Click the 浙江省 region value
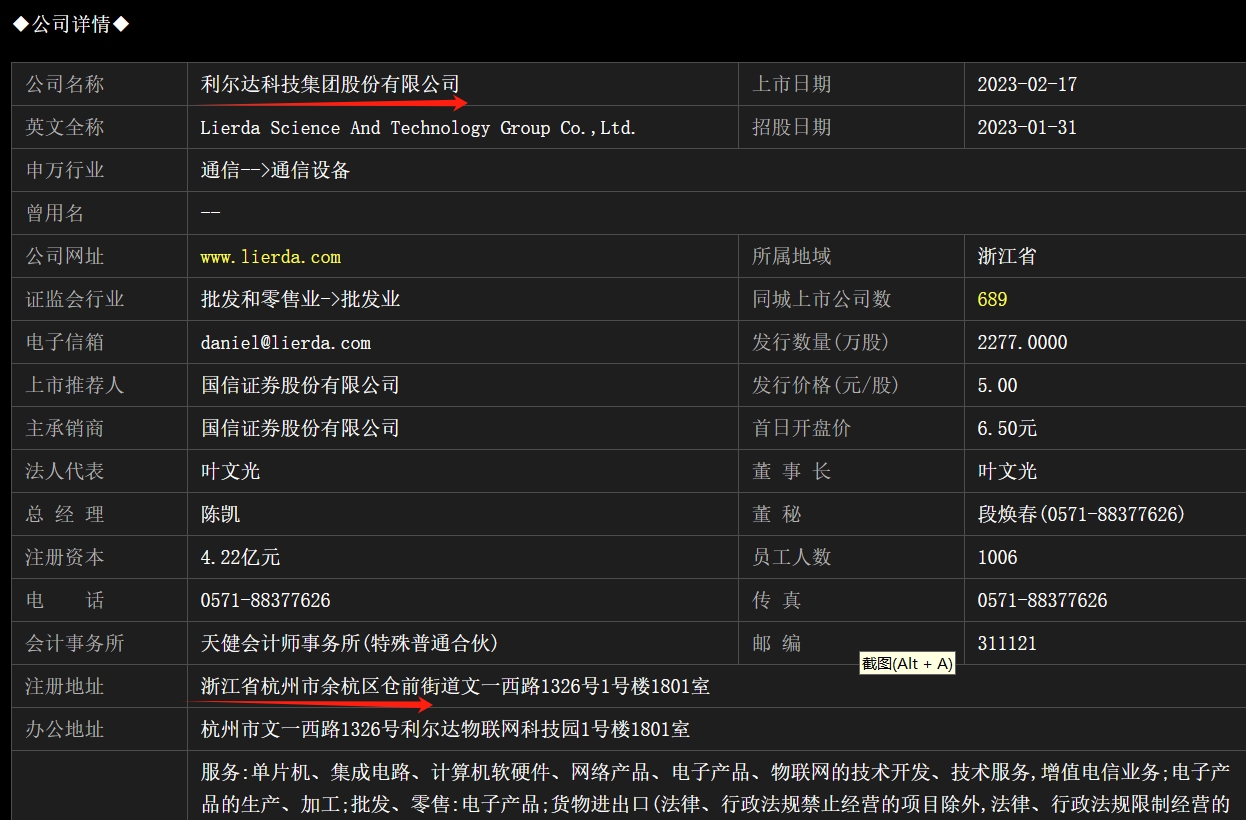 [x=1006, y=257]
